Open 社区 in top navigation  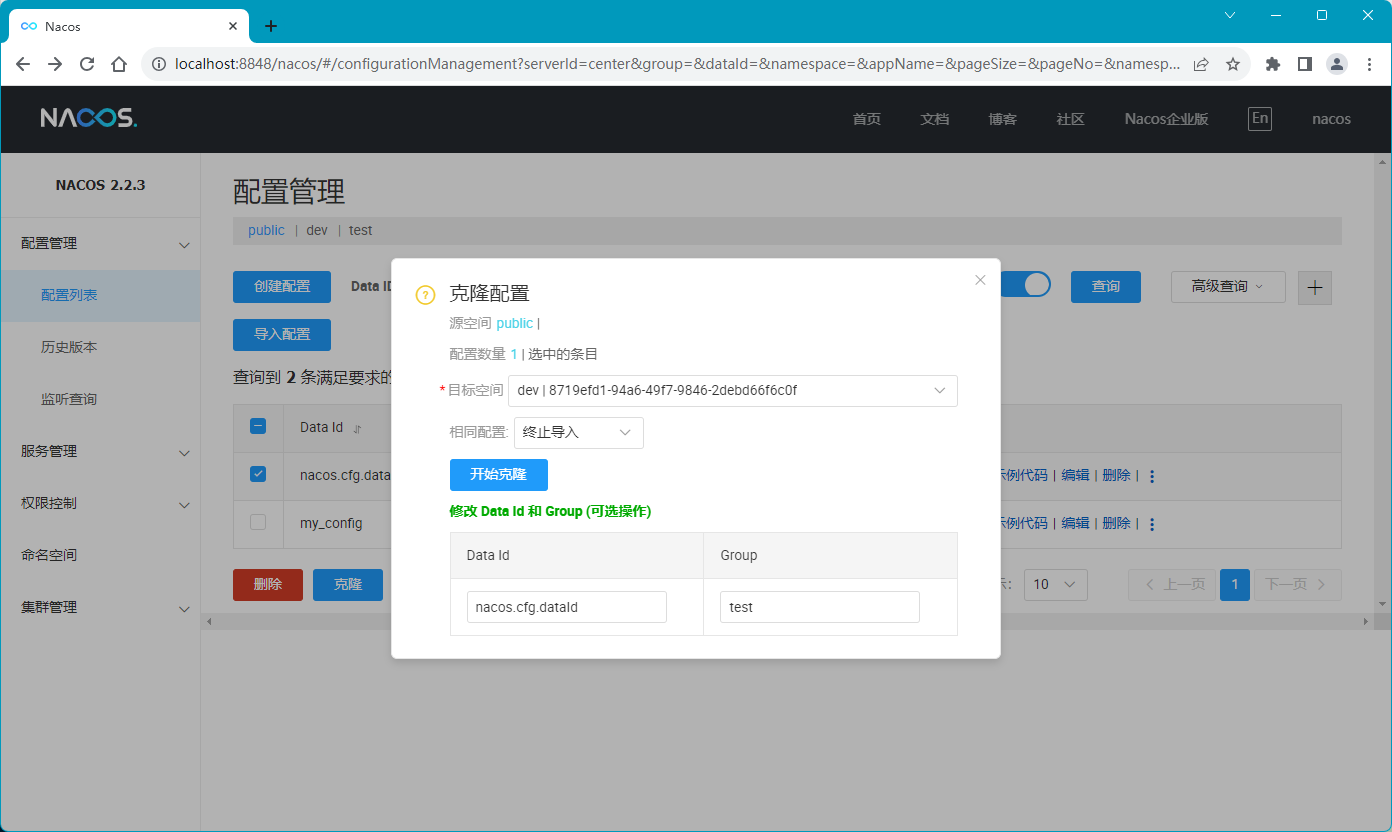(x=1071, y=119)
